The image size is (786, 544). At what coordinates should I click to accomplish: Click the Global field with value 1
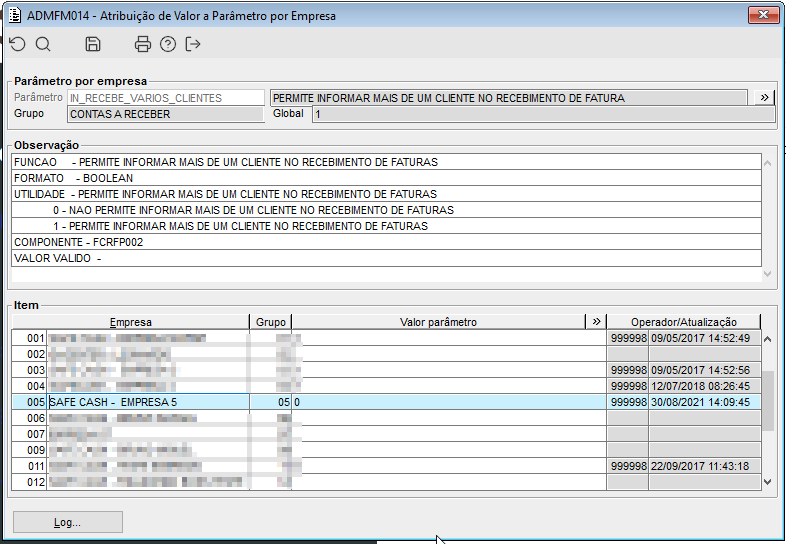tap(544, 114)
